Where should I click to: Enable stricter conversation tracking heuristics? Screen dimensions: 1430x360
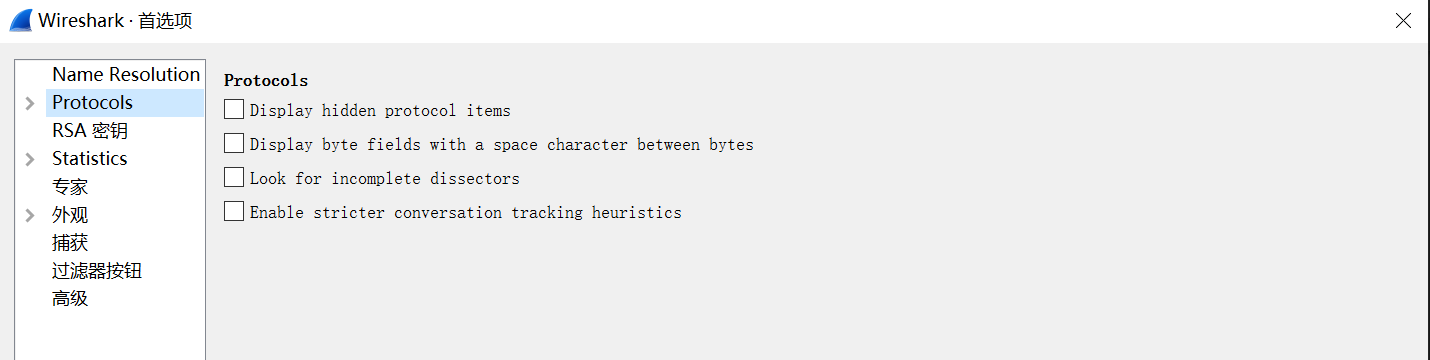coord(234,212)
